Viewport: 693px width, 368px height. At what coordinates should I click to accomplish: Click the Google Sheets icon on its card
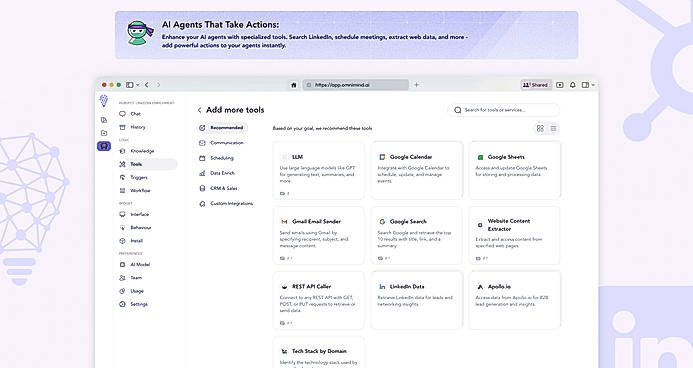click(480, 157)
